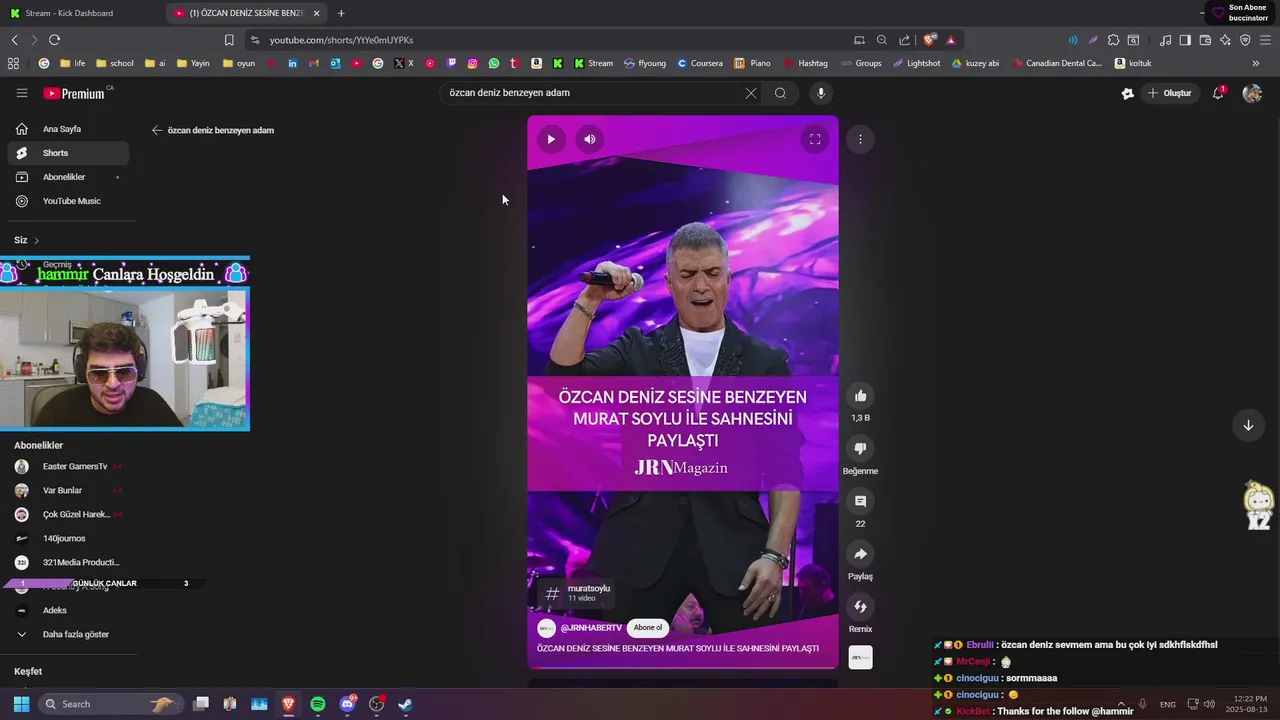This screenshot has width=1280, height=720.
Task: Open the YouTube hamburger guide menu
Action: click(x=22, y=93)
